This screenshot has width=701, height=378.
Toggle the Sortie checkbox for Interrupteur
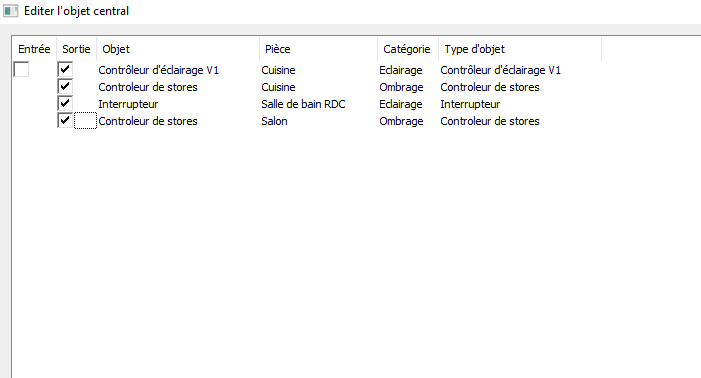click(x=65, y=103)
